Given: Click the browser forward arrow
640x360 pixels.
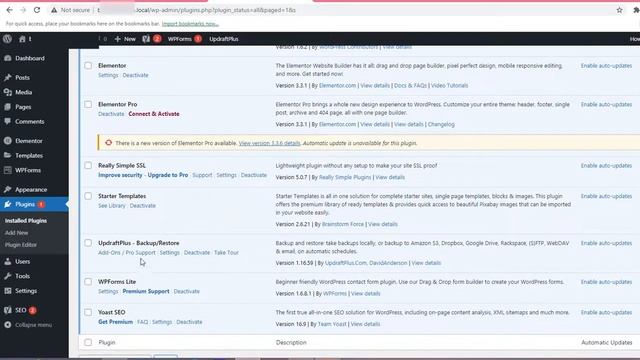Looking at the screenshot, I should click(x=23, y=10).
